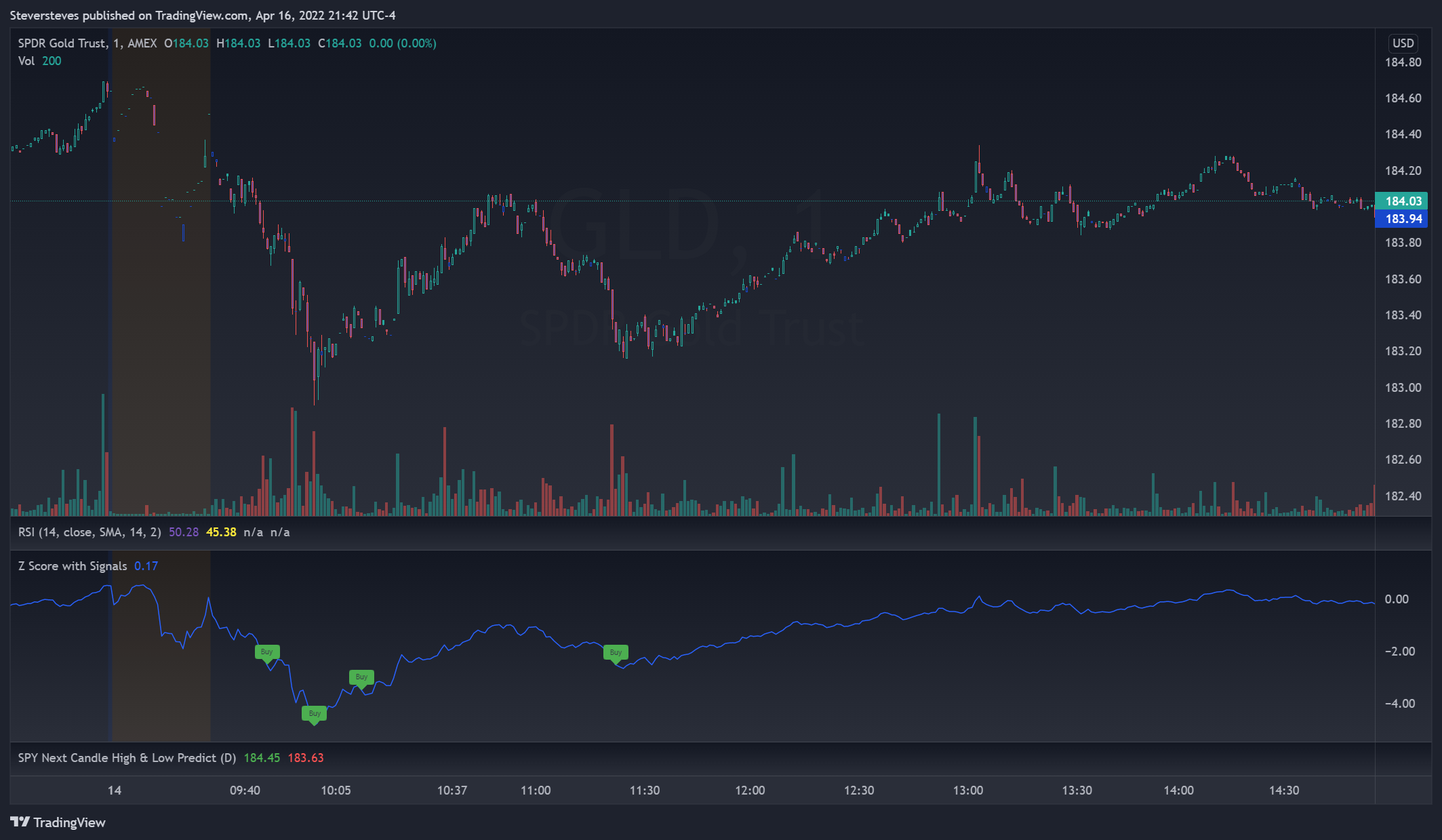
Task: Click the 0.00 Z Score scale label
Action: pos(1397,599)
